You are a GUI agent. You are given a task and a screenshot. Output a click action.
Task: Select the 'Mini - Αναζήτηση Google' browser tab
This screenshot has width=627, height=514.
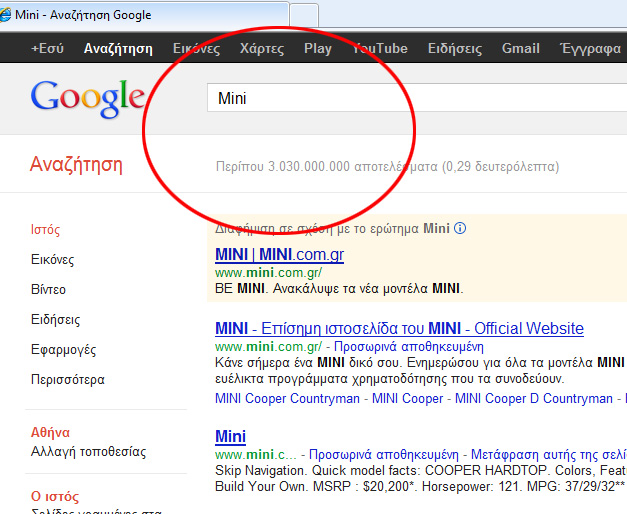[140, 15]
